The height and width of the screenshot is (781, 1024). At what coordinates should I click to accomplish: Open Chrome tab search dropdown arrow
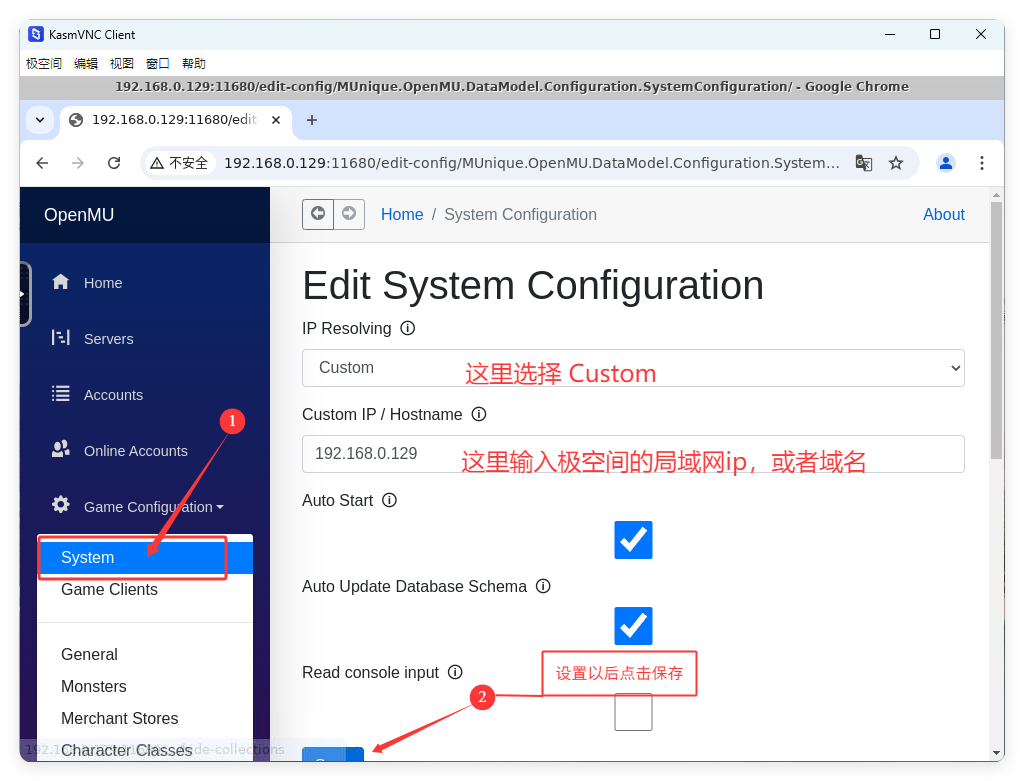(40, 120)
